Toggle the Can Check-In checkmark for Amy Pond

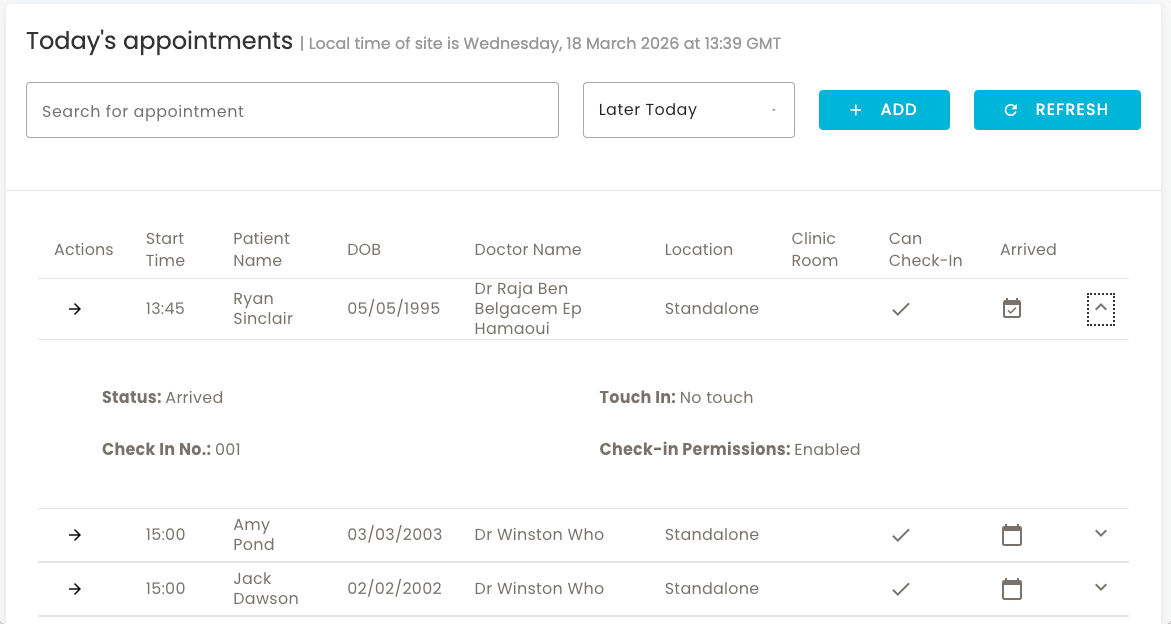click(900, 535)
